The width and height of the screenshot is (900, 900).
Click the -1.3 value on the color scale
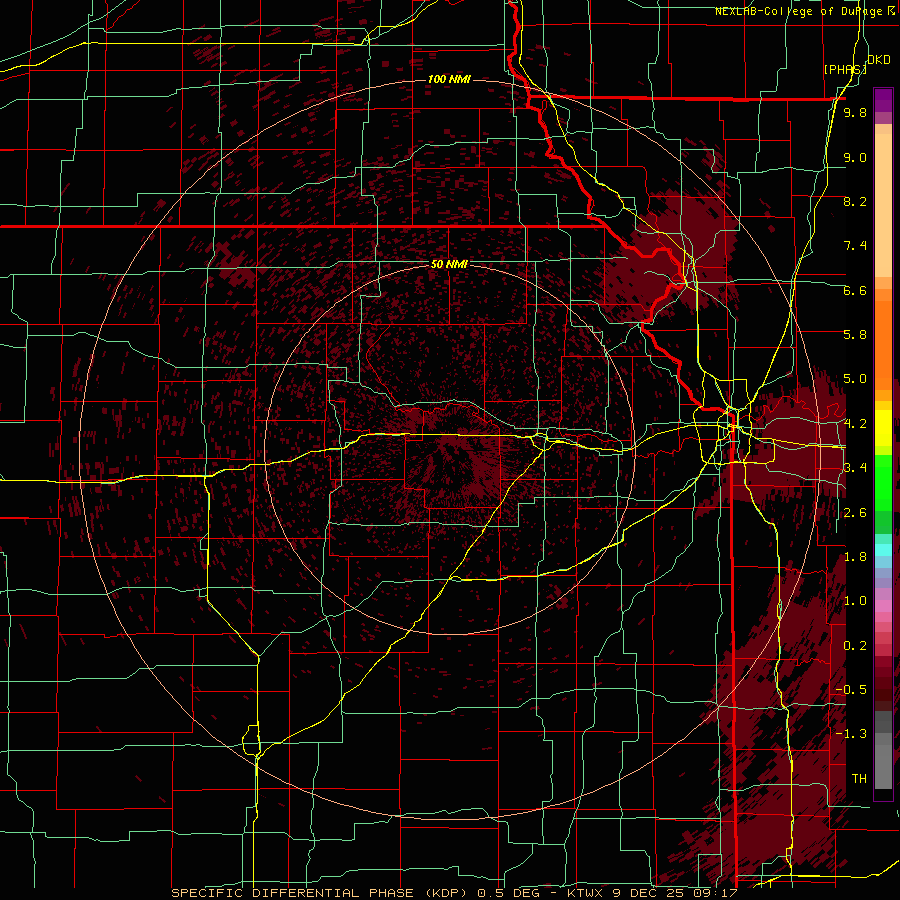coord(851,734)
